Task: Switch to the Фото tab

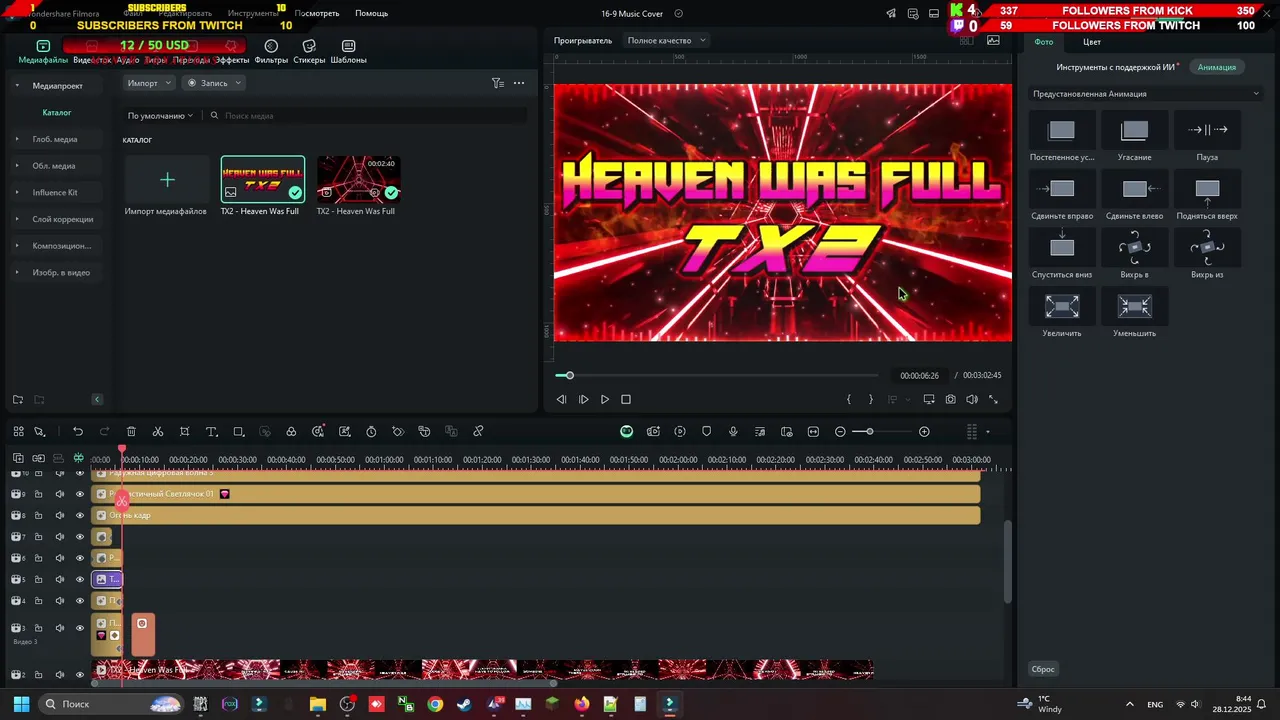Action: point(1043,42)
